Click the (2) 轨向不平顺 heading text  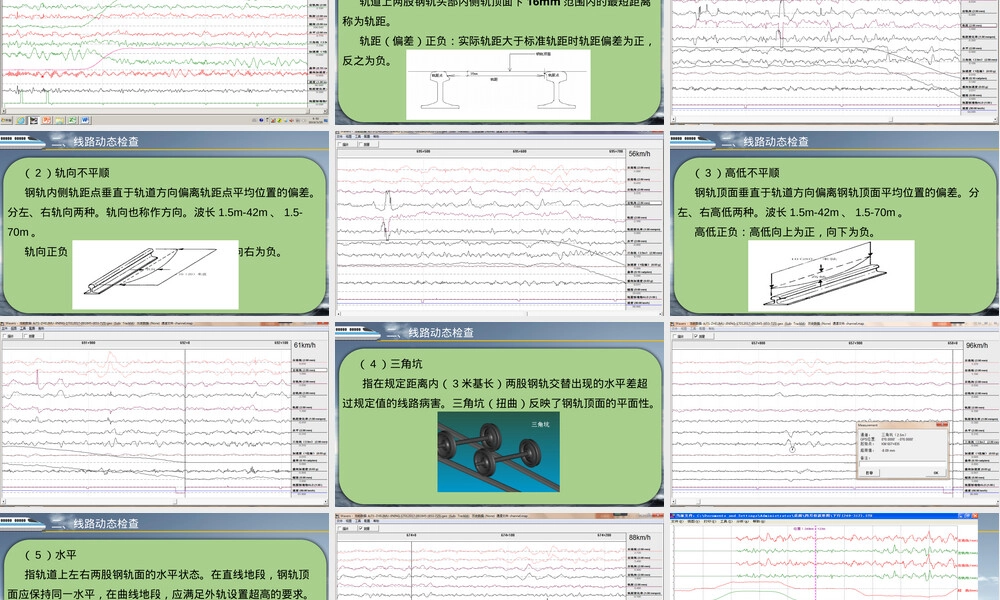point(67,173)
